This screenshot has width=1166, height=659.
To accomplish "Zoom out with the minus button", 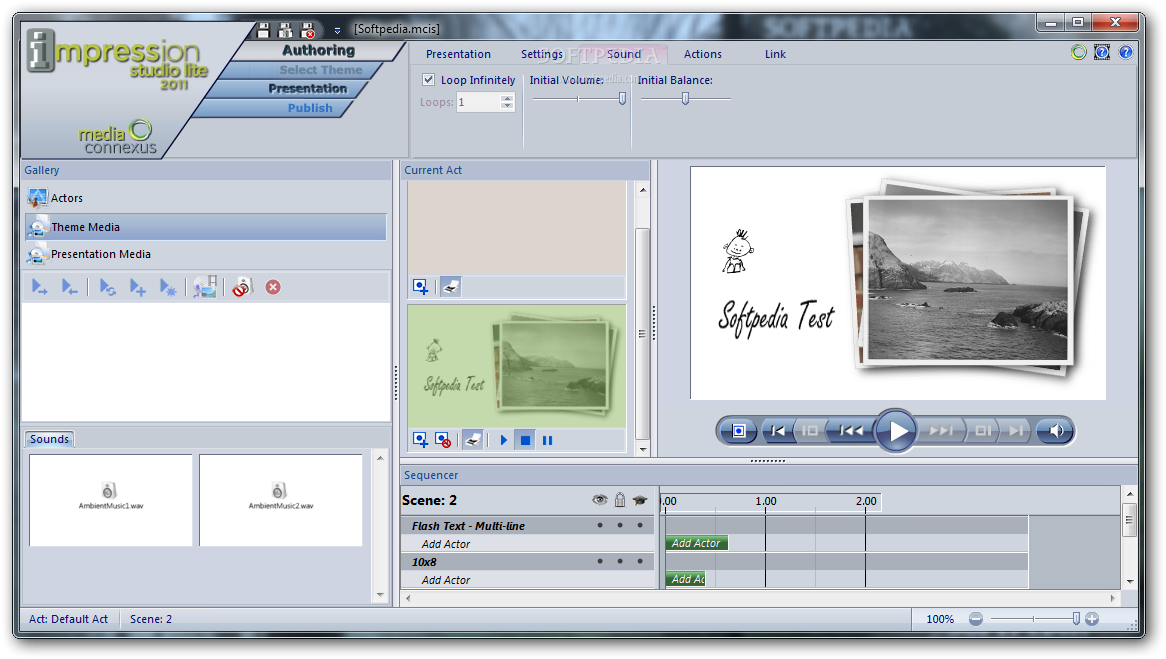I will [x=976, y=619].
